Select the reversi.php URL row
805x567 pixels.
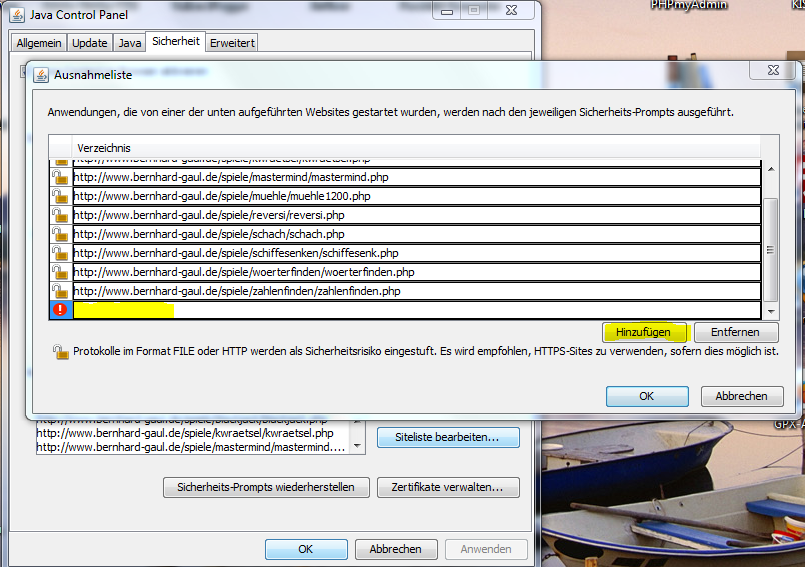(416, 215)
